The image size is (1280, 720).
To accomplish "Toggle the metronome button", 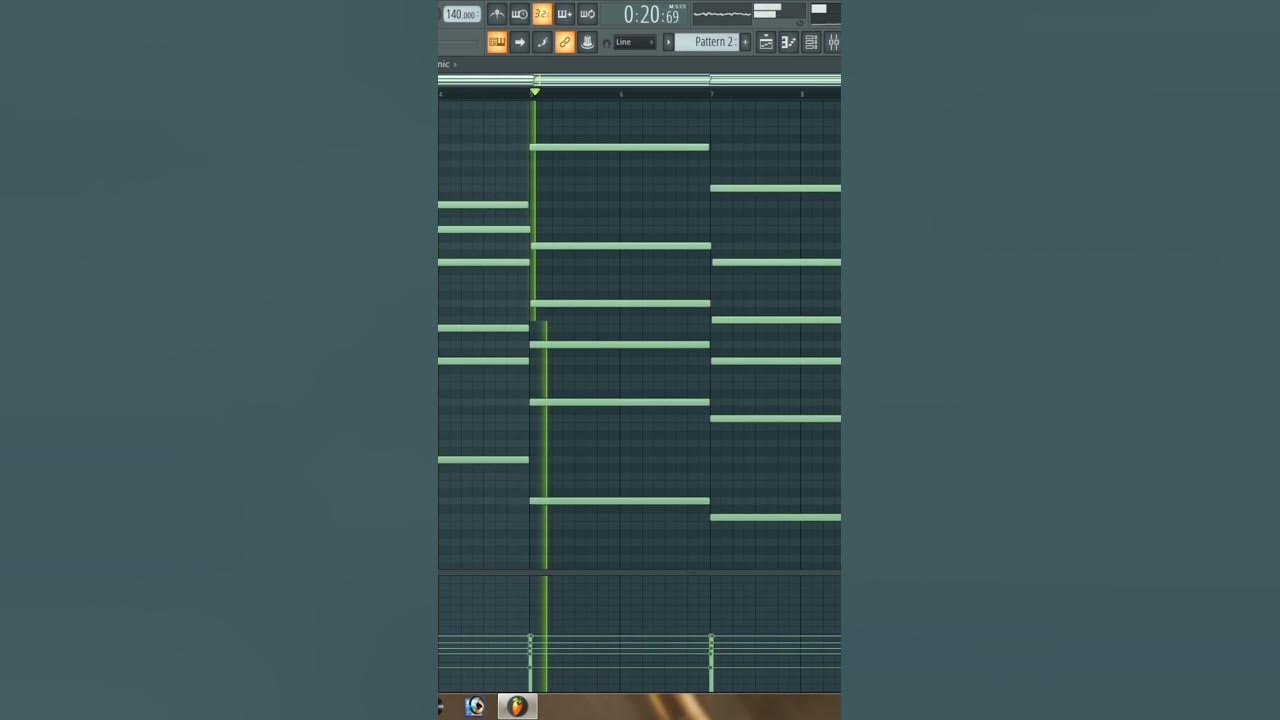I will 497,14.
